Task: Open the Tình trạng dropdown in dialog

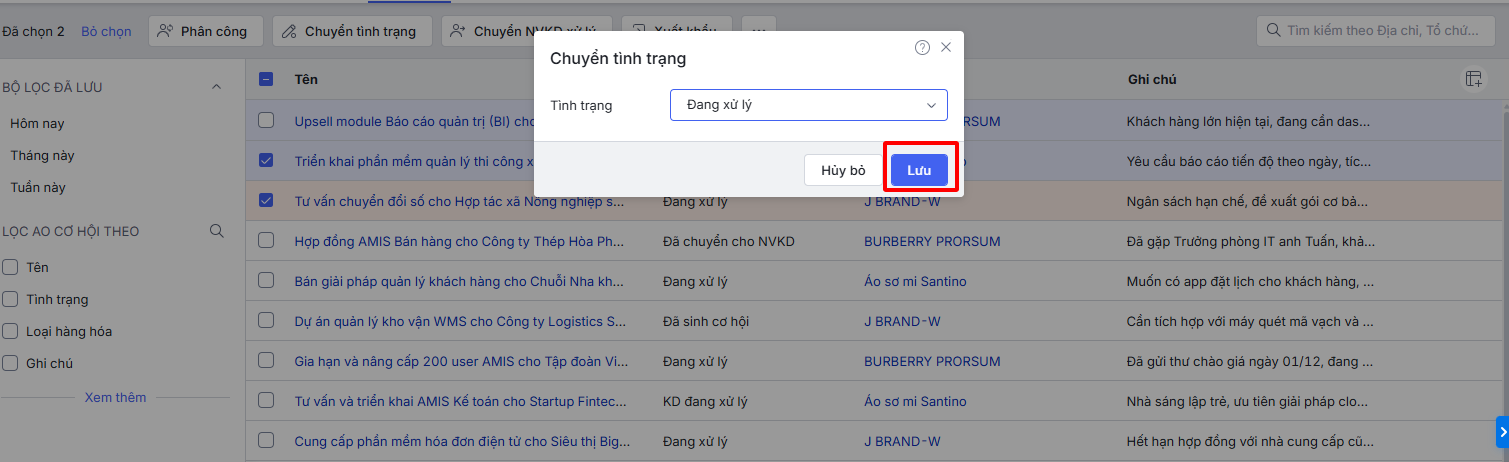Action: pyautogui.click(x=808, y=105)
